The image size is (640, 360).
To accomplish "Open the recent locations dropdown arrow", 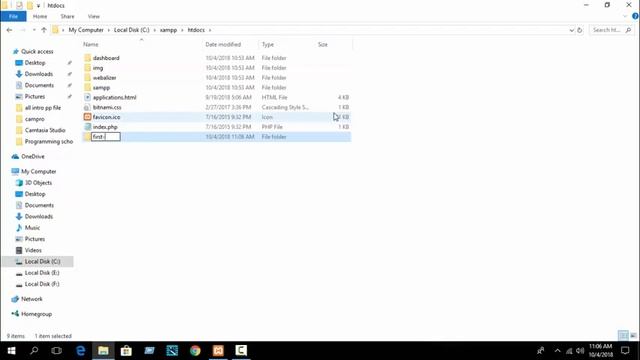I will 34,30.
